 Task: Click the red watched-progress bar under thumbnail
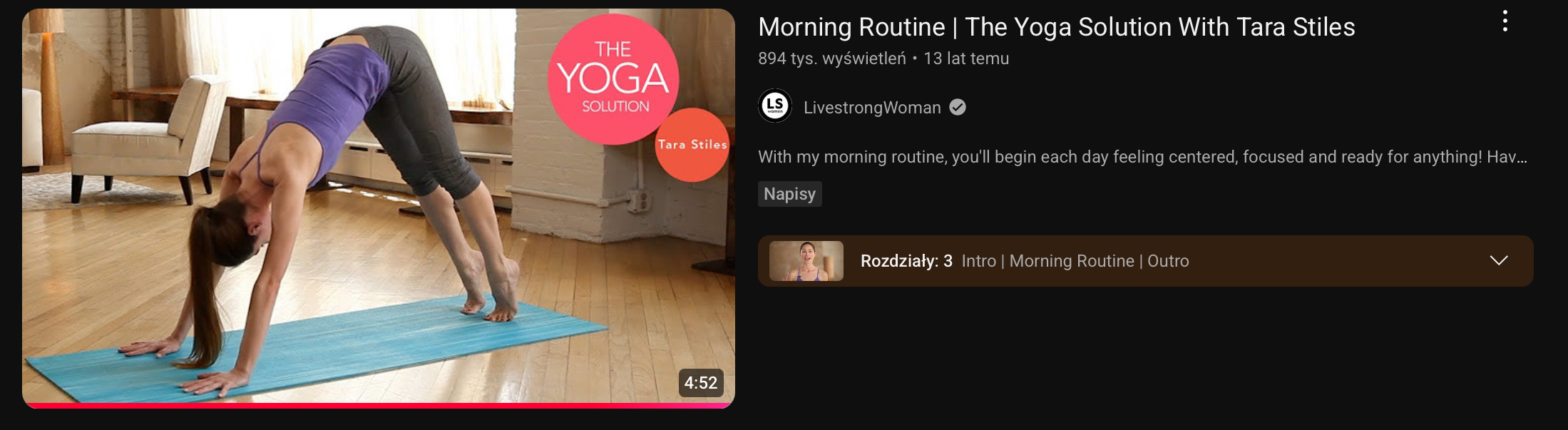tap(379, 406)
